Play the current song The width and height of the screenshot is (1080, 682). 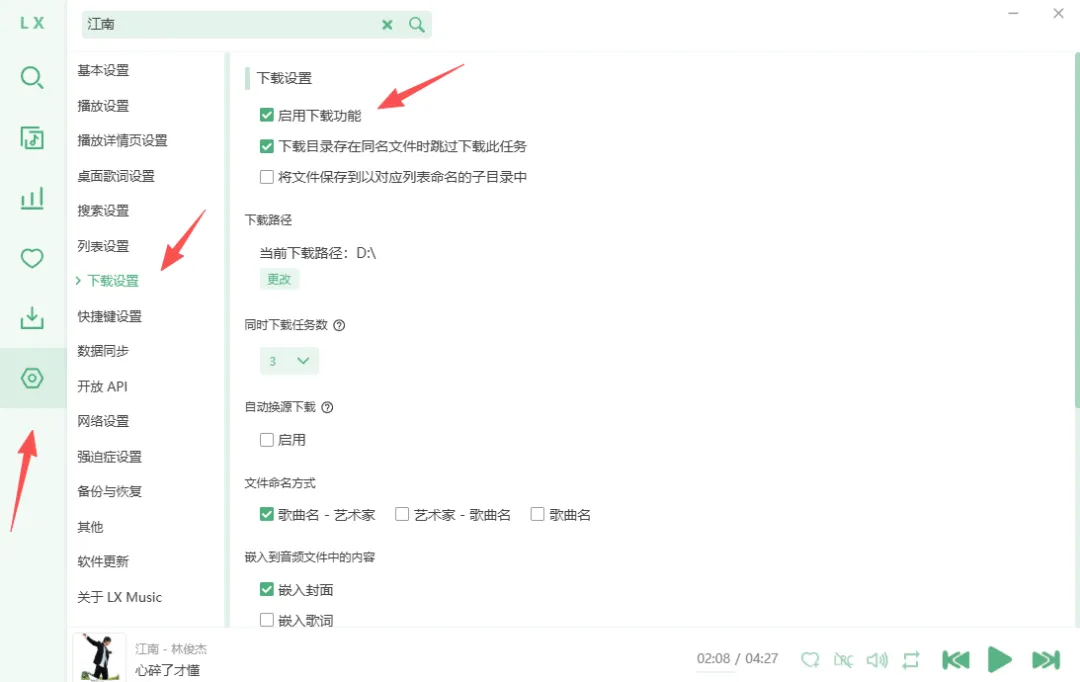pos(999,659)
